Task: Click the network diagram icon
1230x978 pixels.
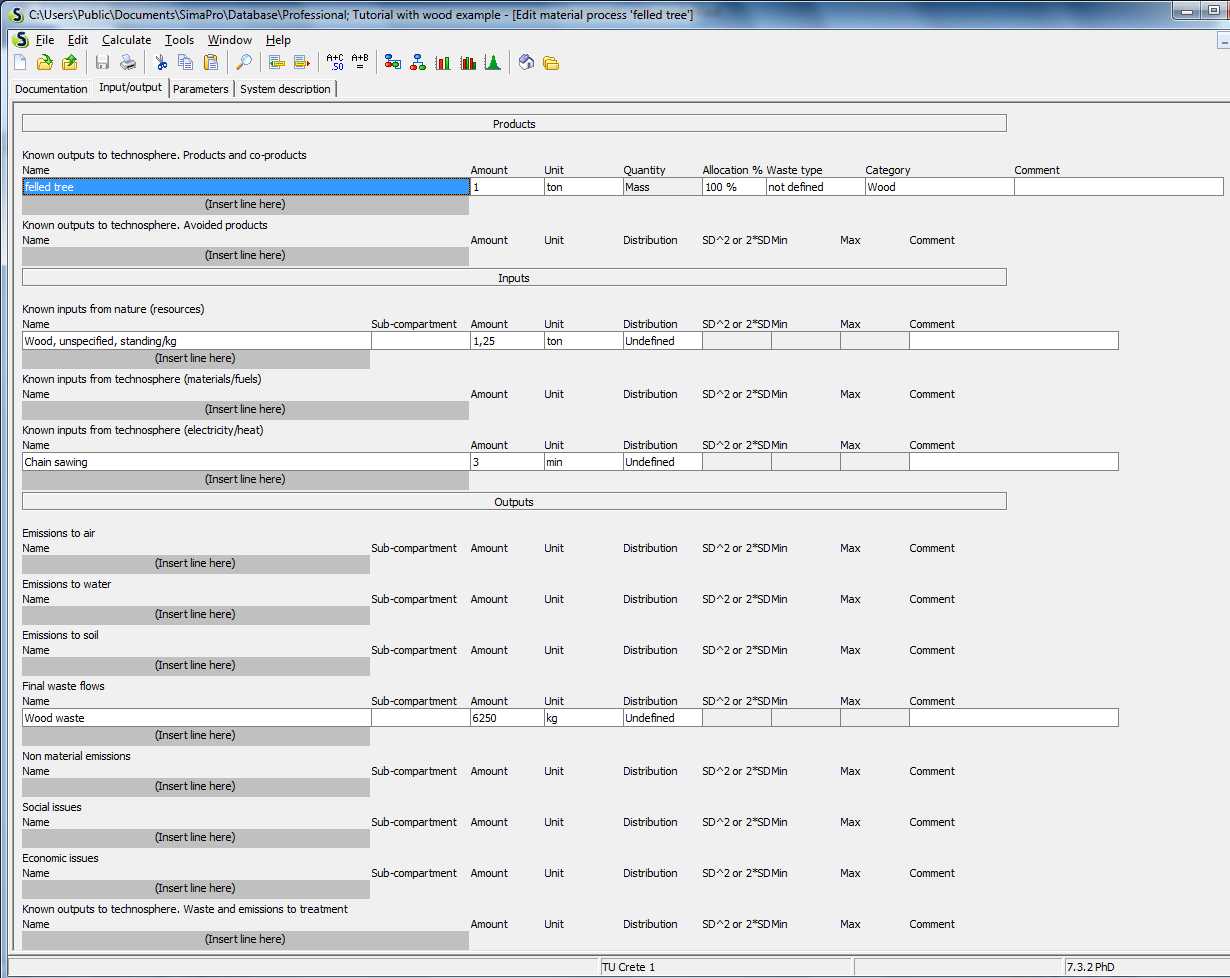Action: pos(393,63)
